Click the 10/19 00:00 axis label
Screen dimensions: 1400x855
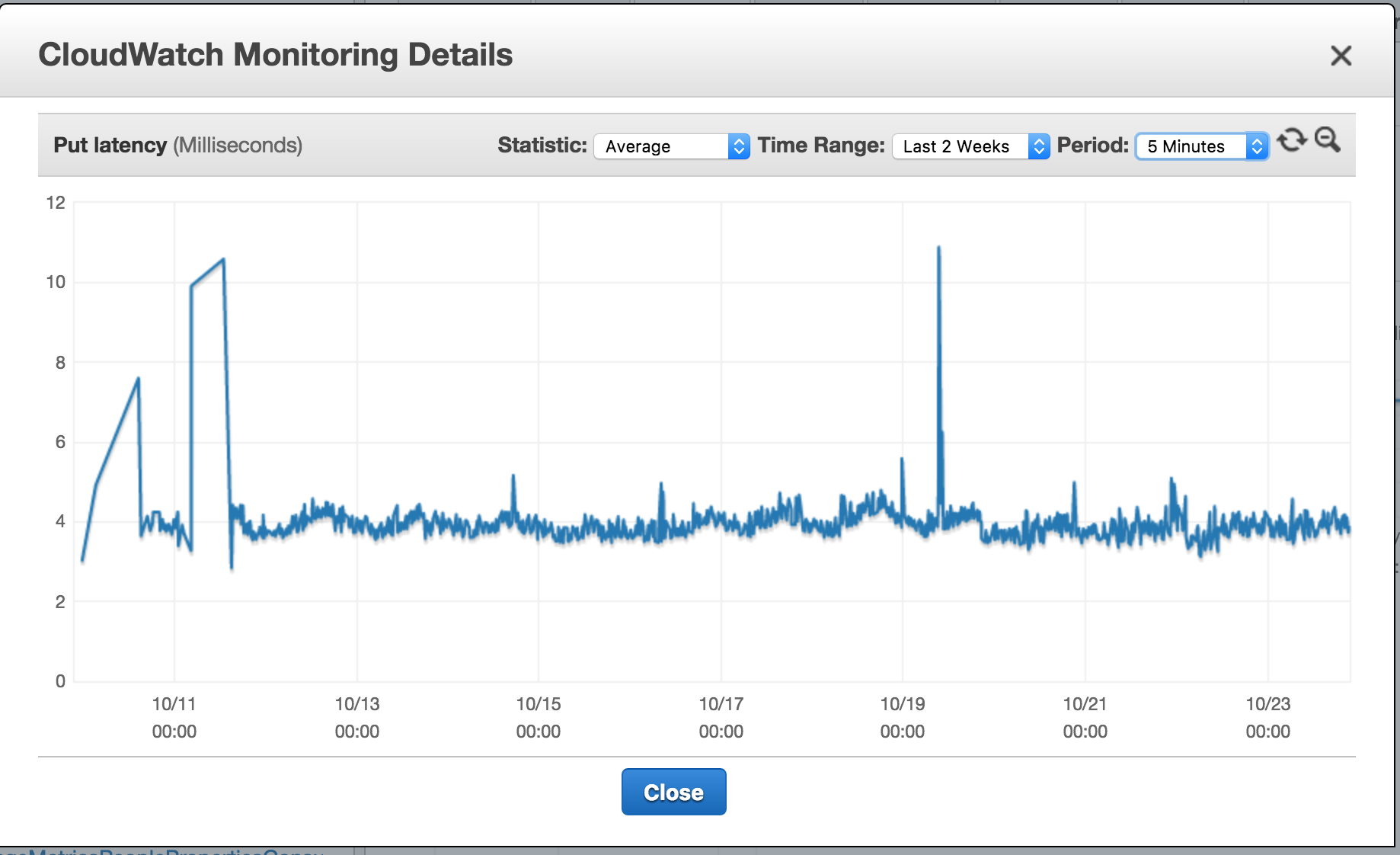pos(903,718)
